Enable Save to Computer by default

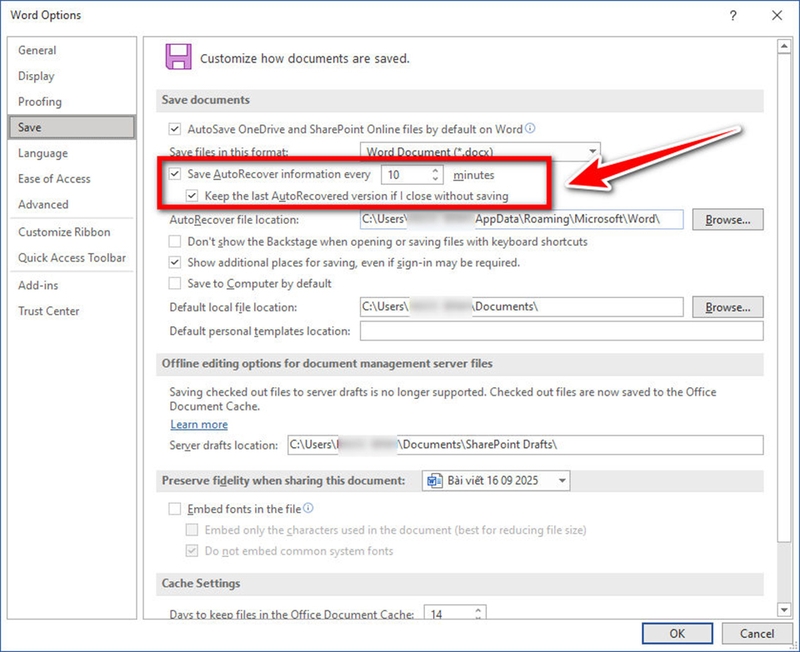point(174,283)
